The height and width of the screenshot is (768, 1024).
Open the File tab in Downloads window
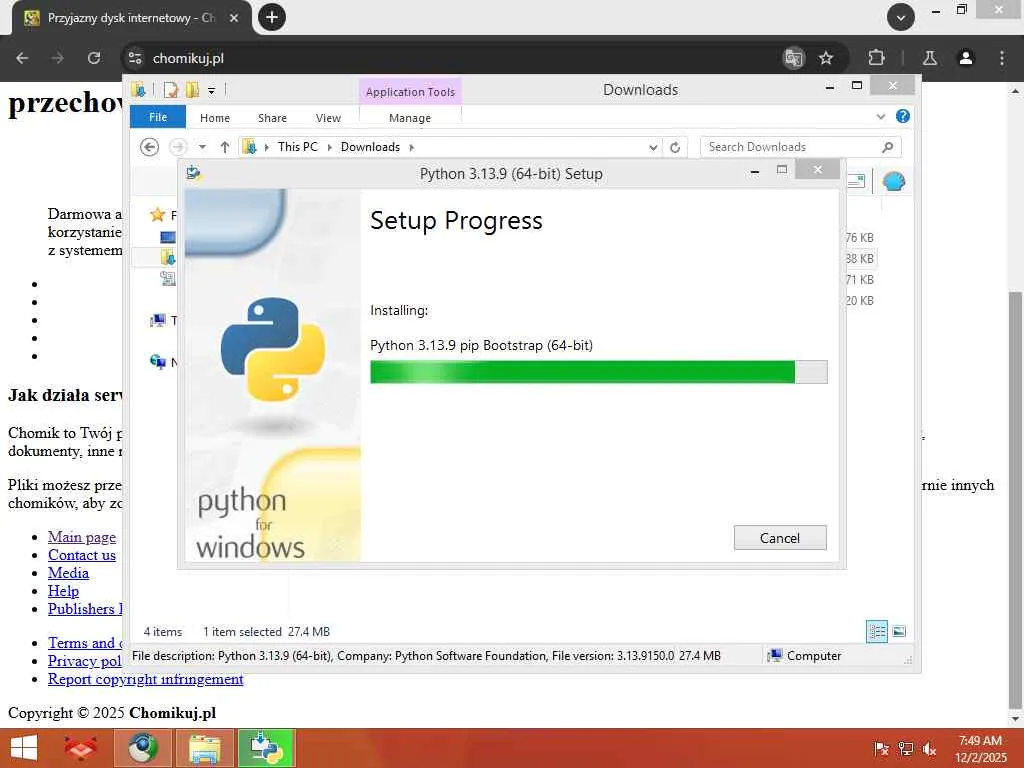point(157,117)
